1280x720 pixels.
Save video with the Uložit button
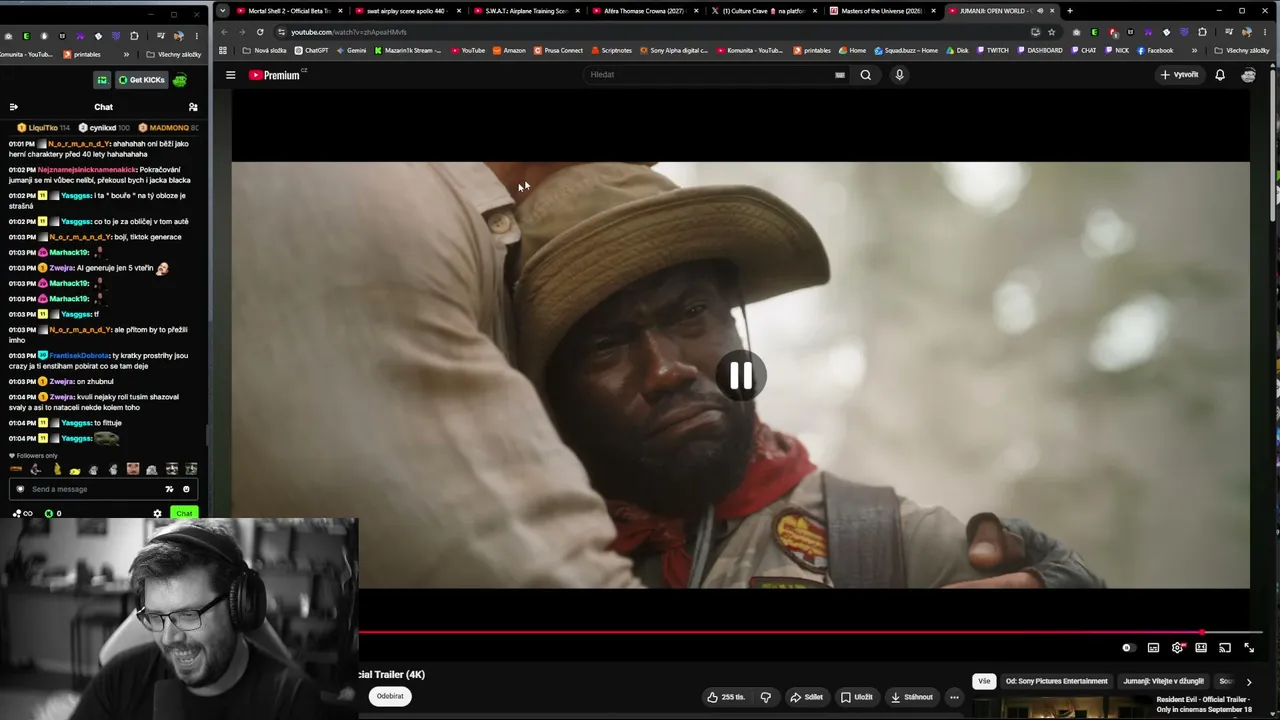coord(857,697)
